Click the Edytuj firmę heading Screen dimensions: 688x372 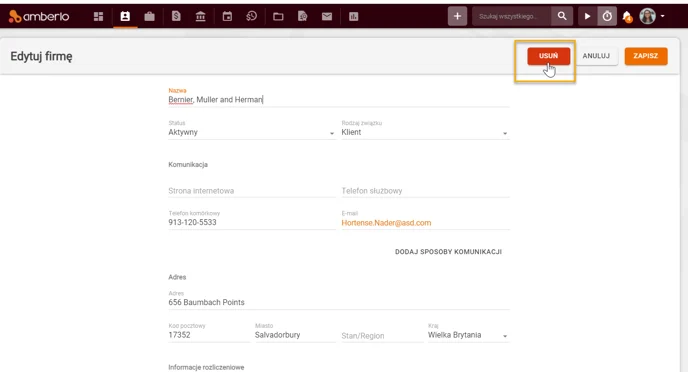(x=41, y=57)
